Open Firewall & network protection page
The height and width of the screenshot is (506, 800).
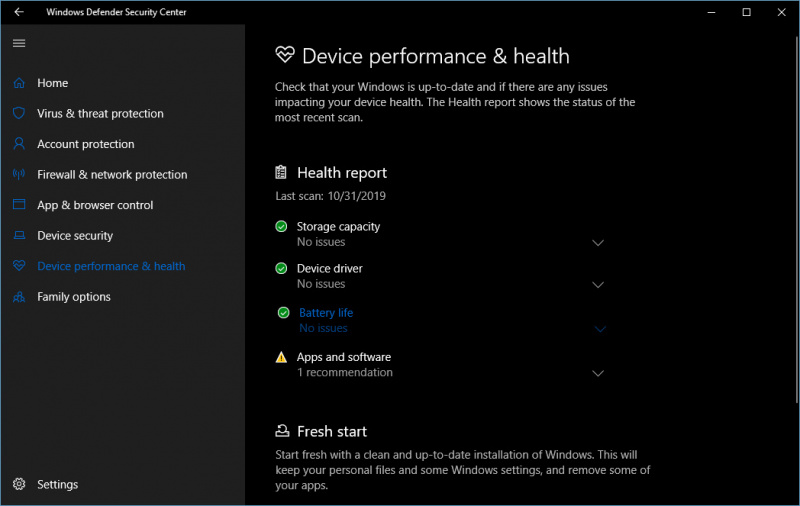112,174
